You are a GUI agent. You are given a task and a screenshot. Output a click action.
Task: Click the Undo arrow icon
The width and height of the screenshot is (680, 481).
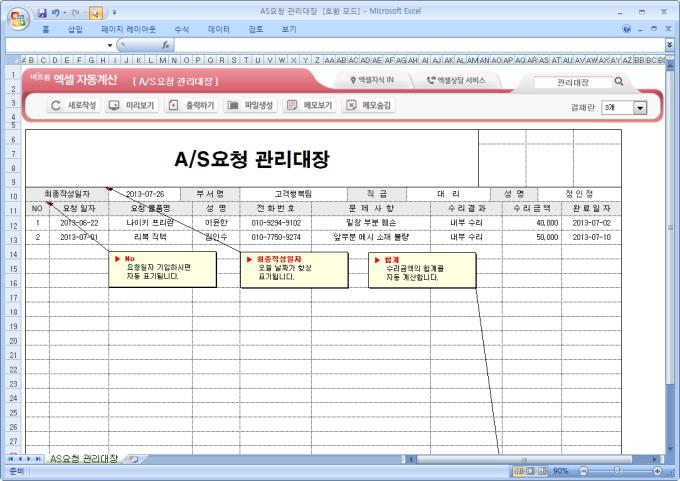(x=56, y=13)
